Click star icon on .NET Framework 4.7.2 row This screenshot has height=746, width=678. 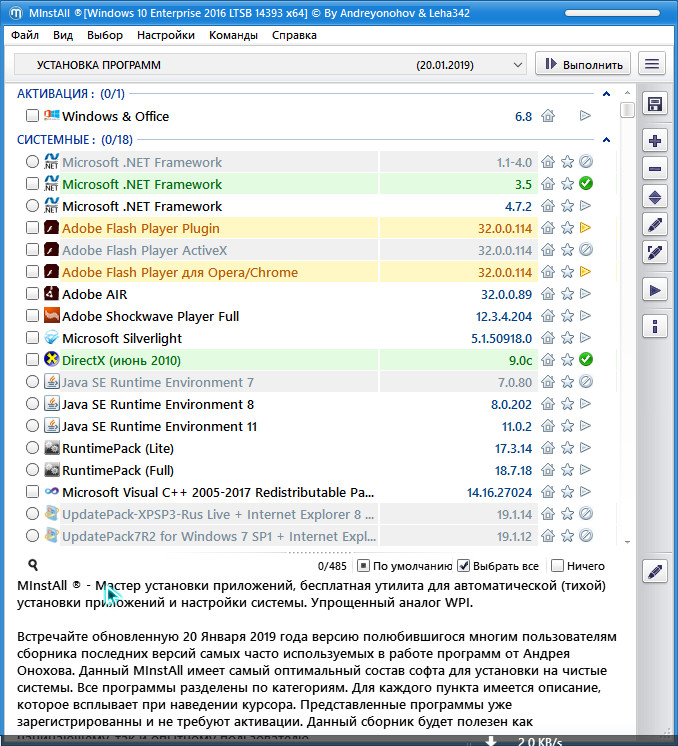567,206
